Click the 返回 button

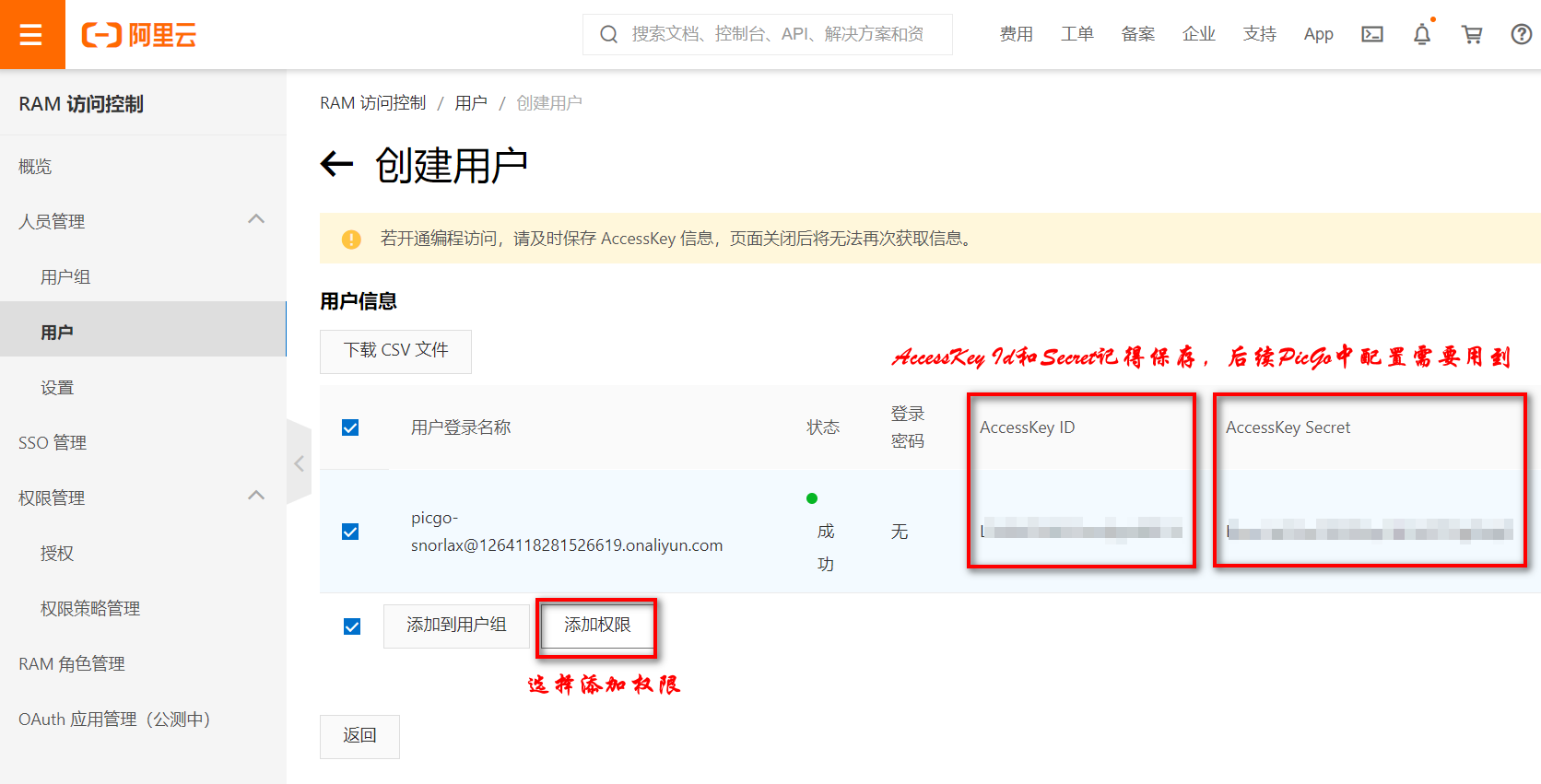point(359,736)
